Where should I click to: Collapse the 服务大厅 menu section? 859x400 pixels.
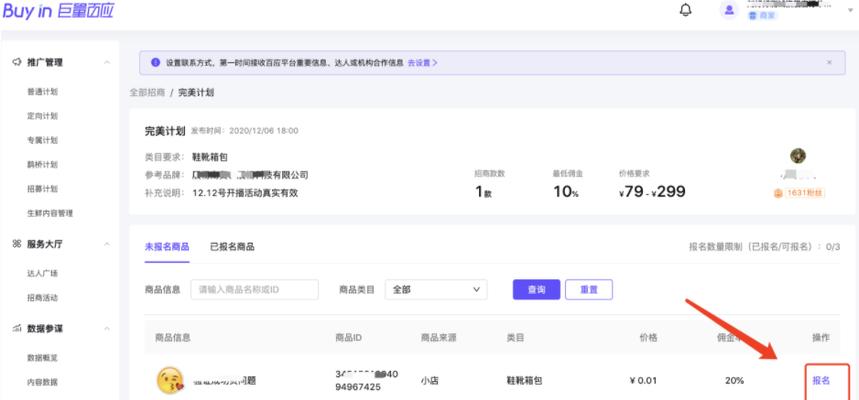pos(107,244)
